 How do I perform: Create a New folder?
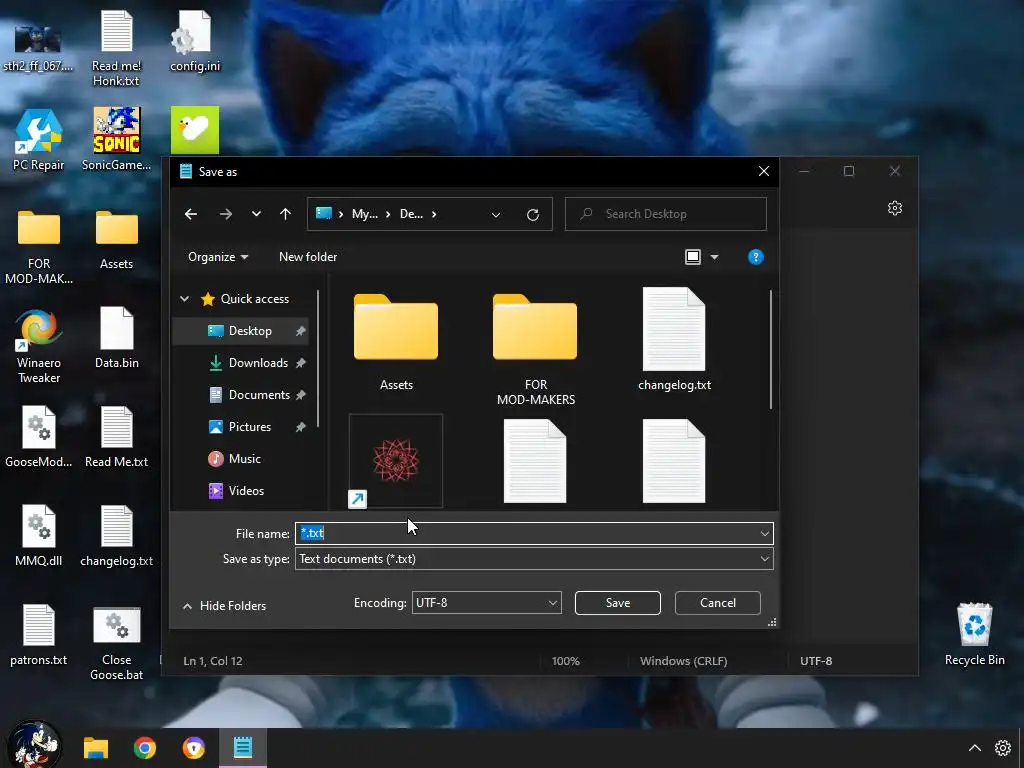(x=308, y=257)
